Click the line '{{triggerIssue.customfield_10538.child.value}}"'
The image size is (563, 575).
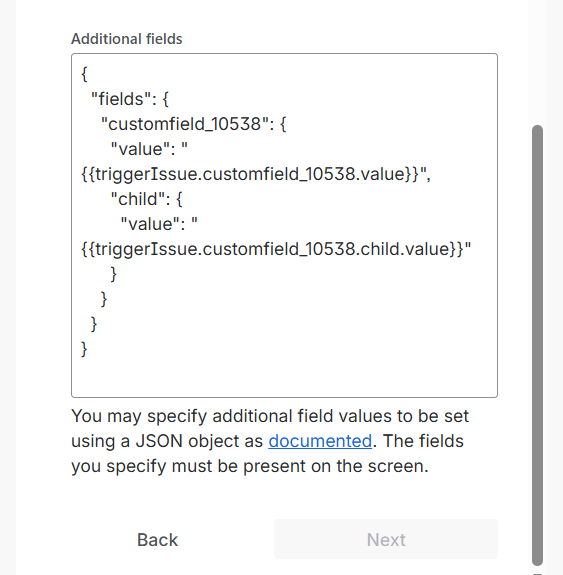point(276,249)
